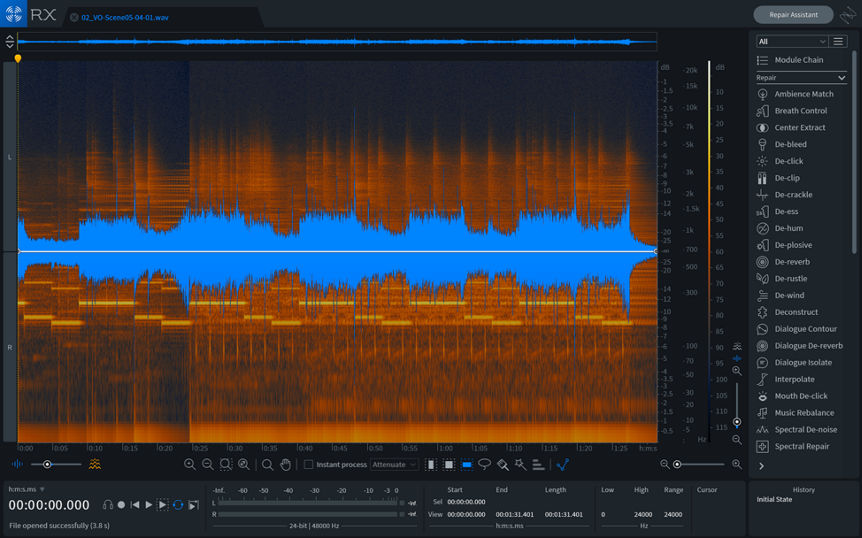Toggle loop playback button
This screenshot has height=538, width=862.
(177, 505)
